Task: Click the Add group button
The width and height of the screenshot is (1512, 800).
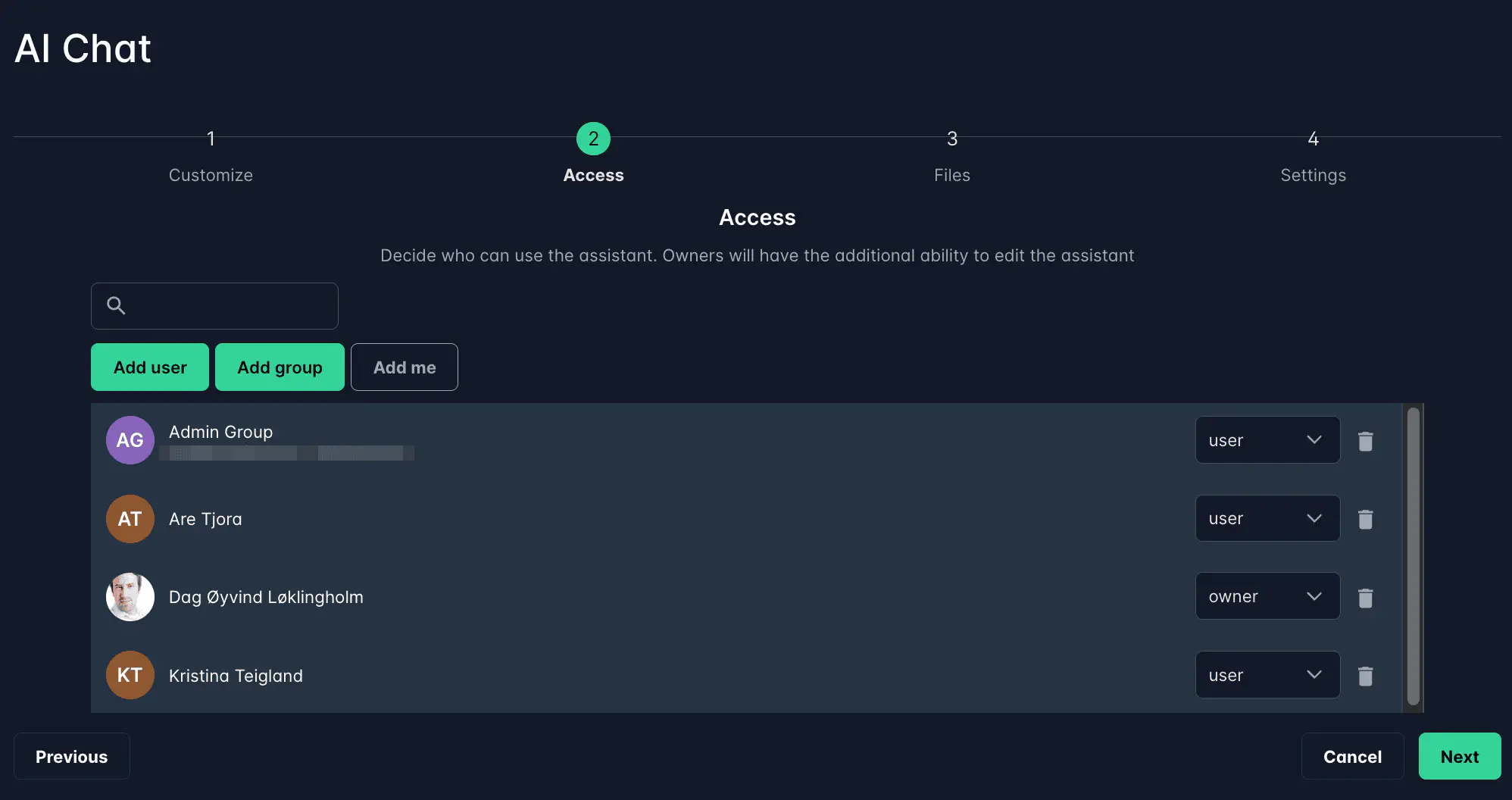Action: click(280, 367)
